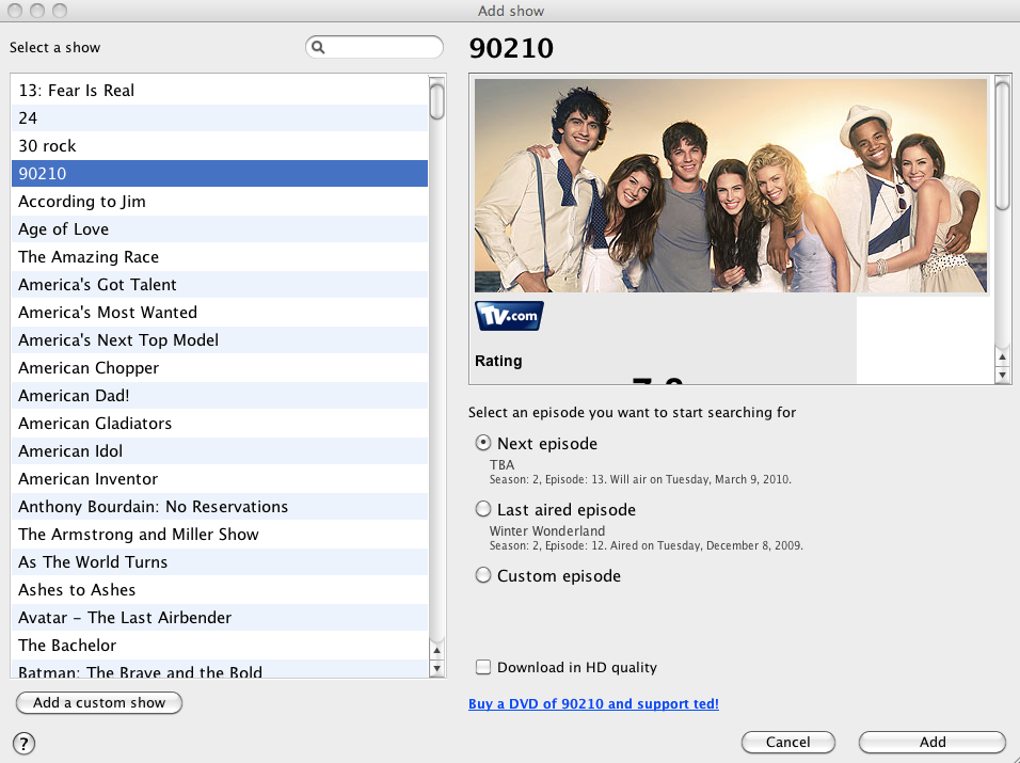
Task: Select The Armstrong and Miller Show
Action: click(220, 535)
